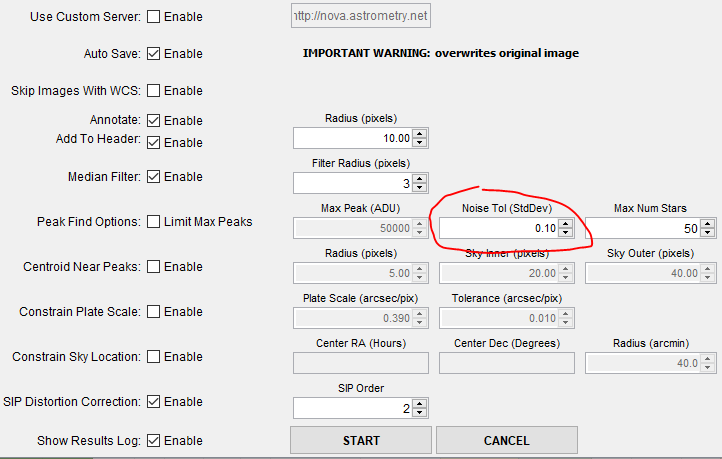Enable Constrain Sky Location checkbox

coord(153,356)
